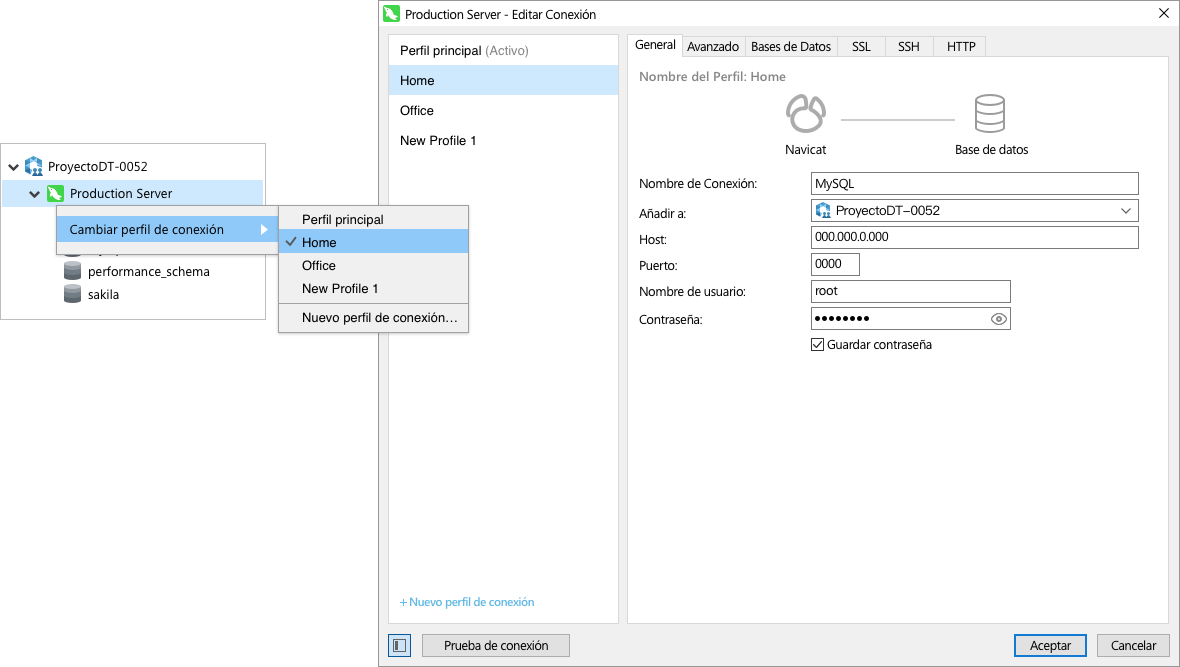Select Perfil principal (Activo) in profile list

503,50
